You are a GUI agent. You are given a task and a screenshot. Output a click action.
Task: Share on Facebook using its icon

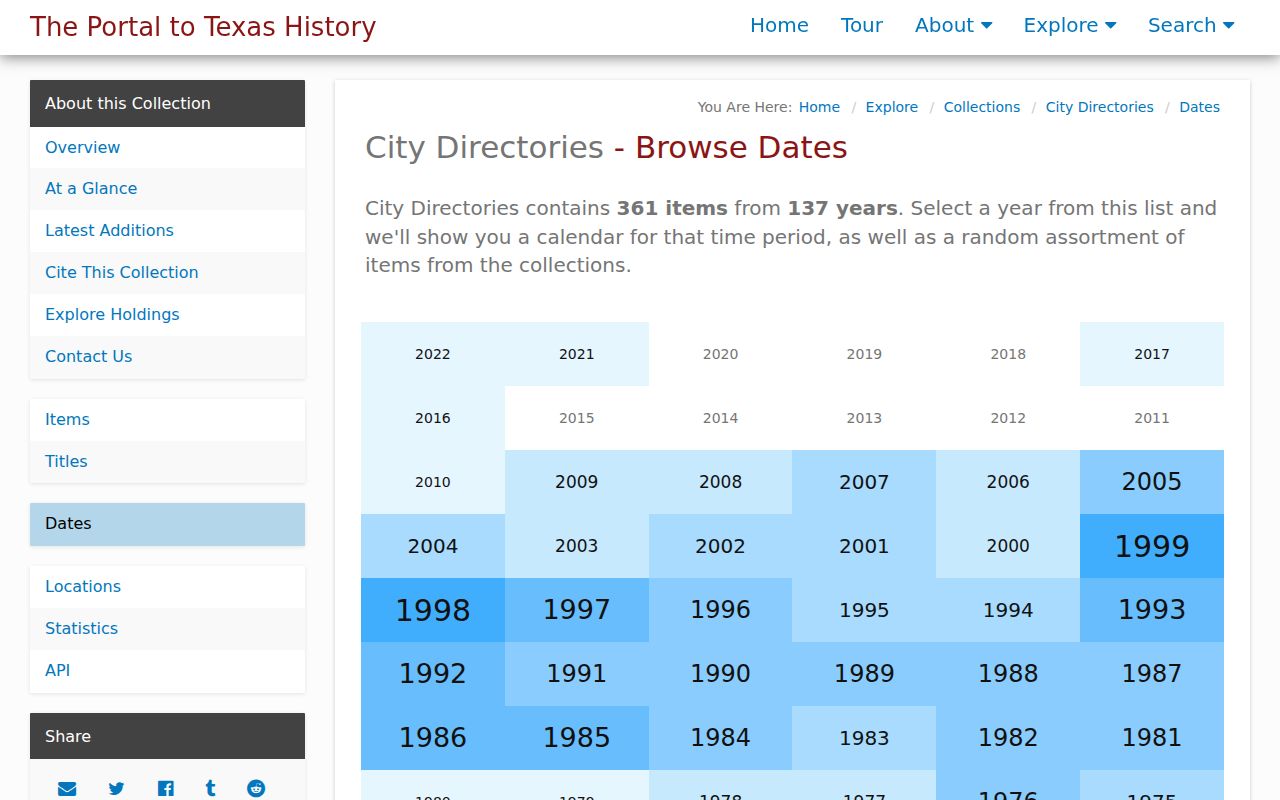click(x=166, y=788)
